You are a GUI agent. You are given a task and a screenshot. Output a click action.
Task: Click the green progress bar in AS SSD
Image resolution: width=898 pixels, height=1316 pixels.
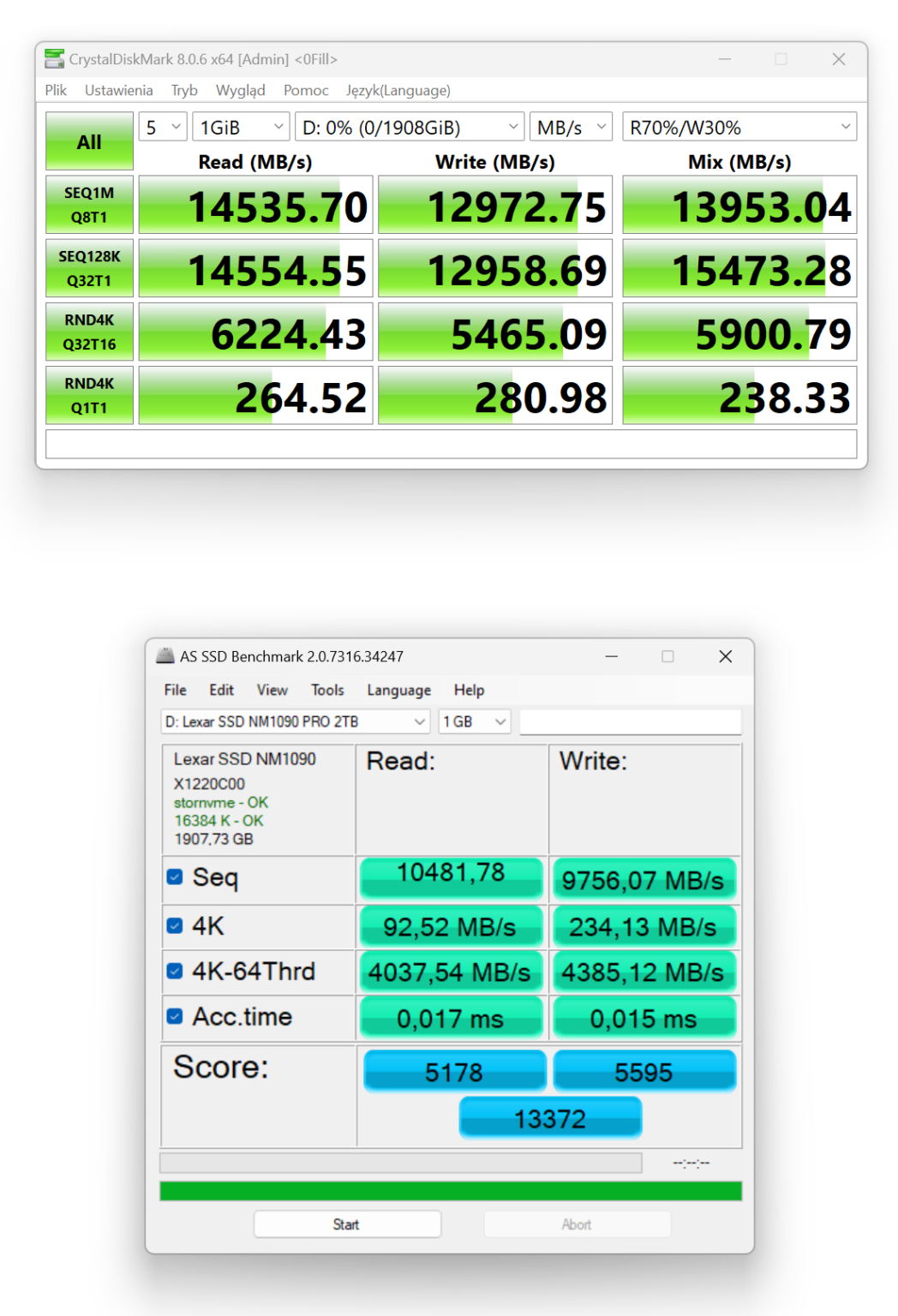pyautogui.click(x=450, y=1190)
